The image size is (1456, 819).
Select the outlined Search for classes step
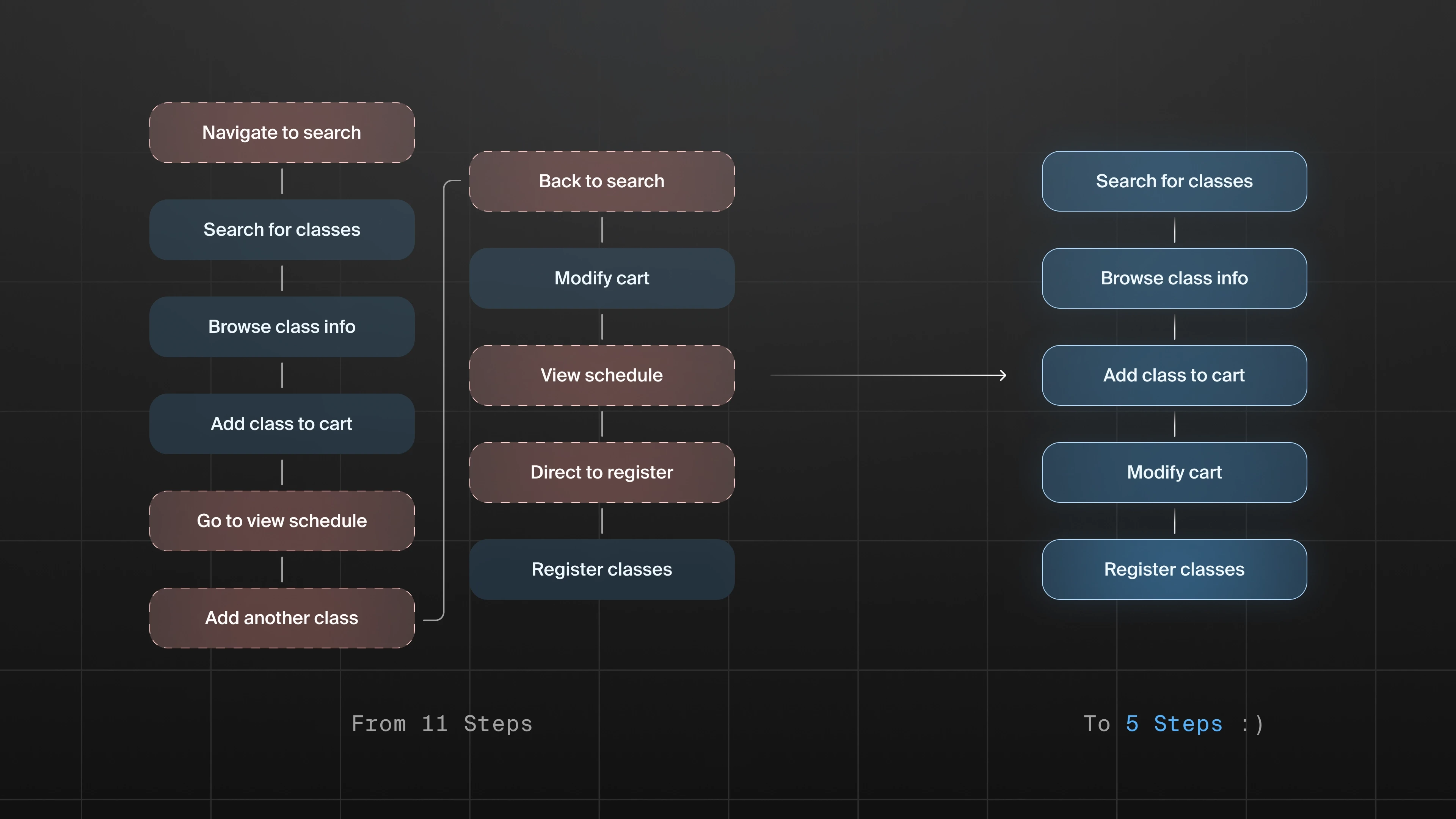[x=1174, y=182]
